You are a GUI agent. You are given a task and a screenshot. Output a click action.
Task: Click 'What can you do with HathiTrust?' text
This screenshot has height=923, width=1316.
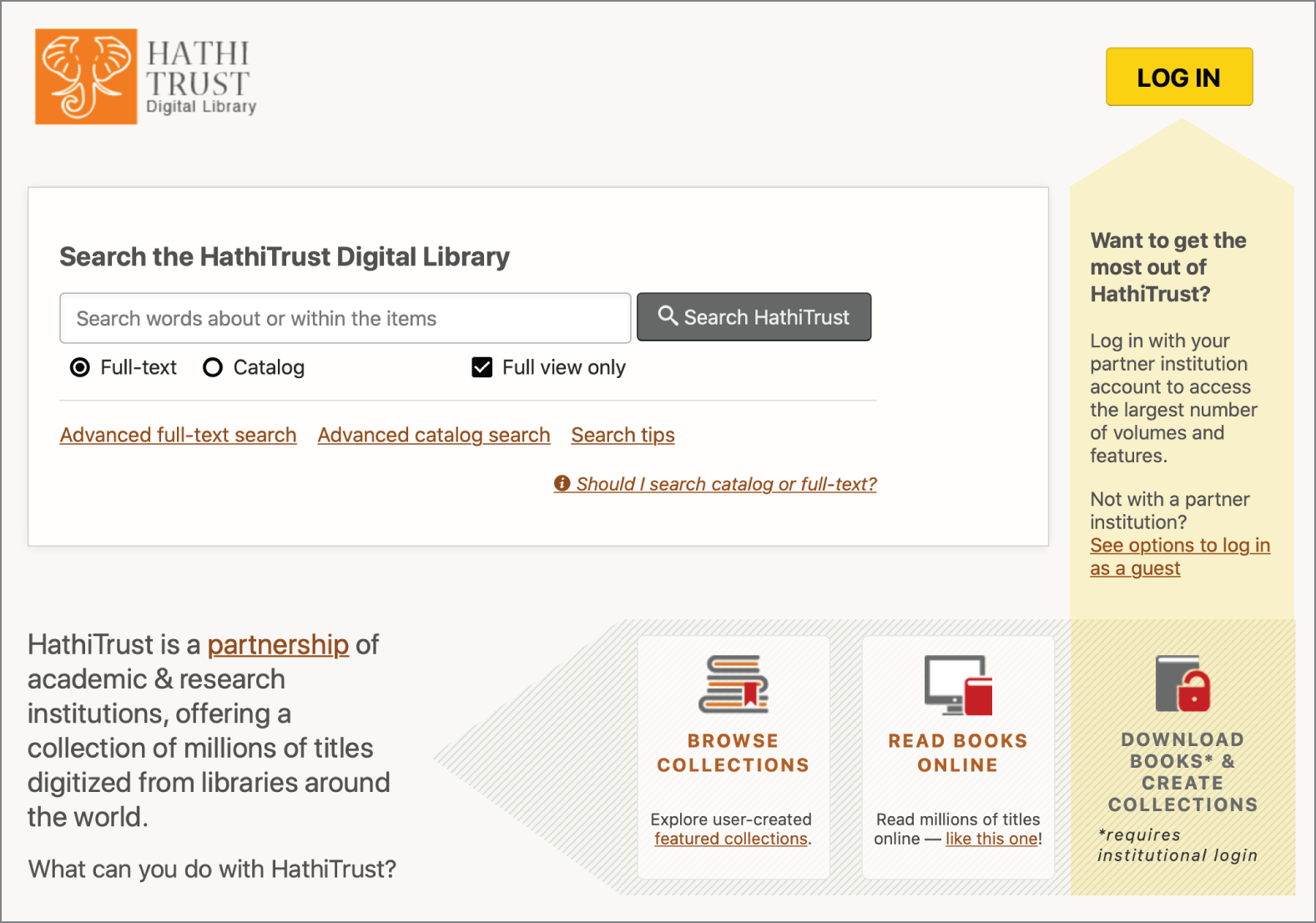(x=212, y=869)
